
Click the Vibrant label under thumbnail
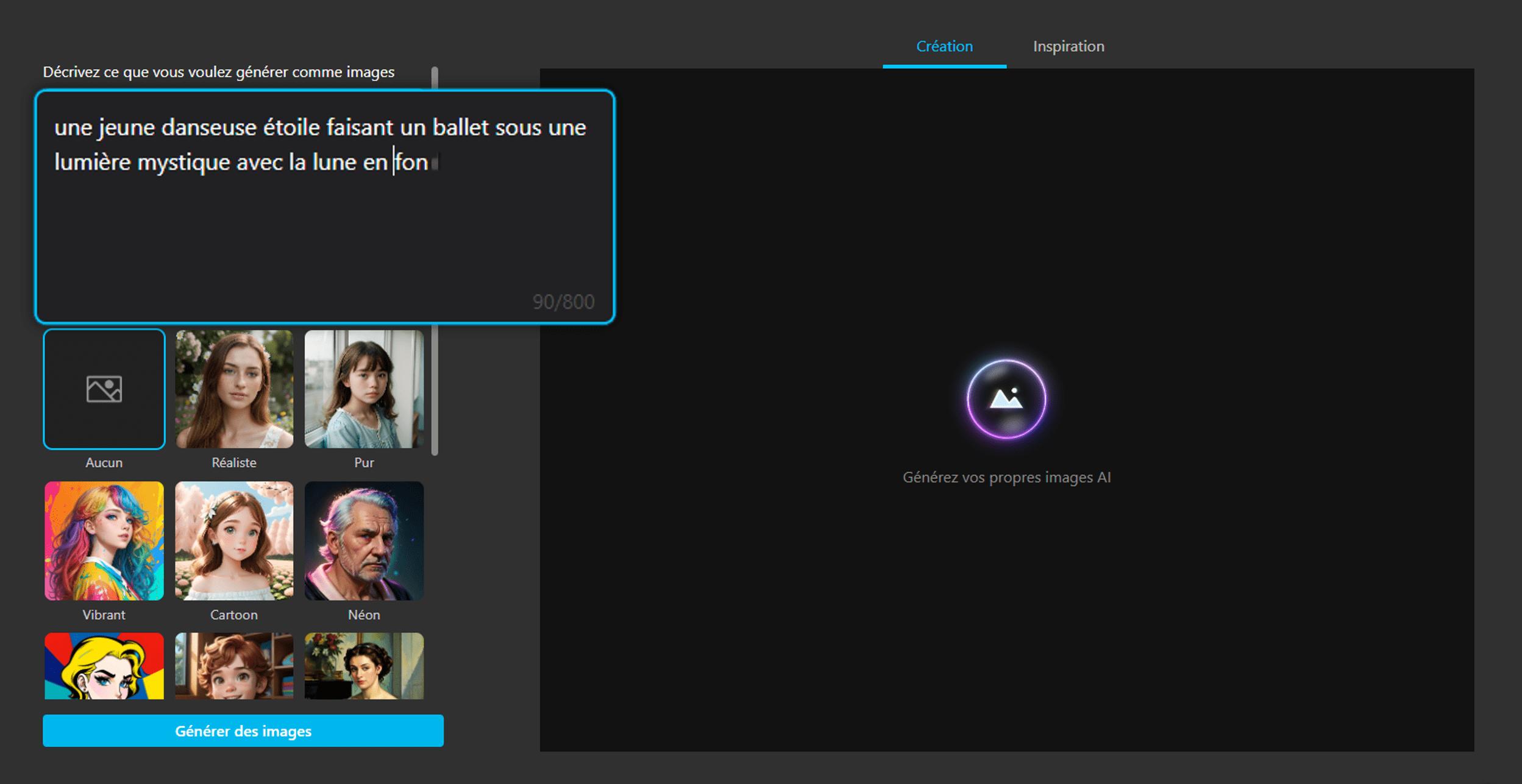point(104,615)
